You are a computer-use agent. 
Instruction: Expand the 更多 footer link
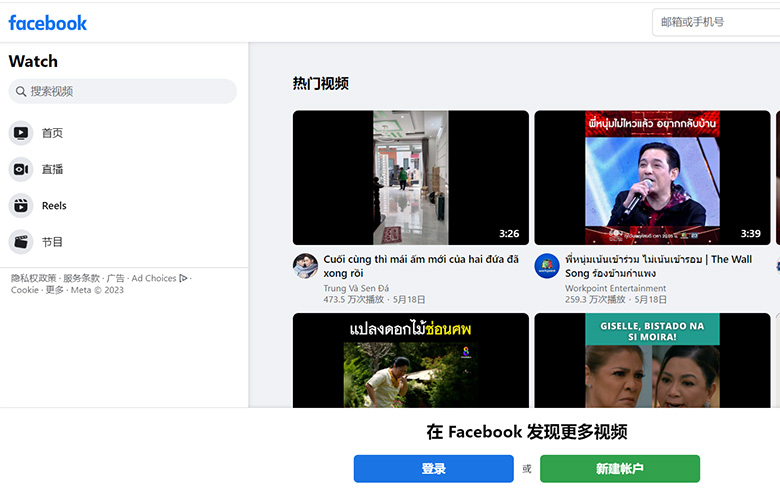click(55, 290)
